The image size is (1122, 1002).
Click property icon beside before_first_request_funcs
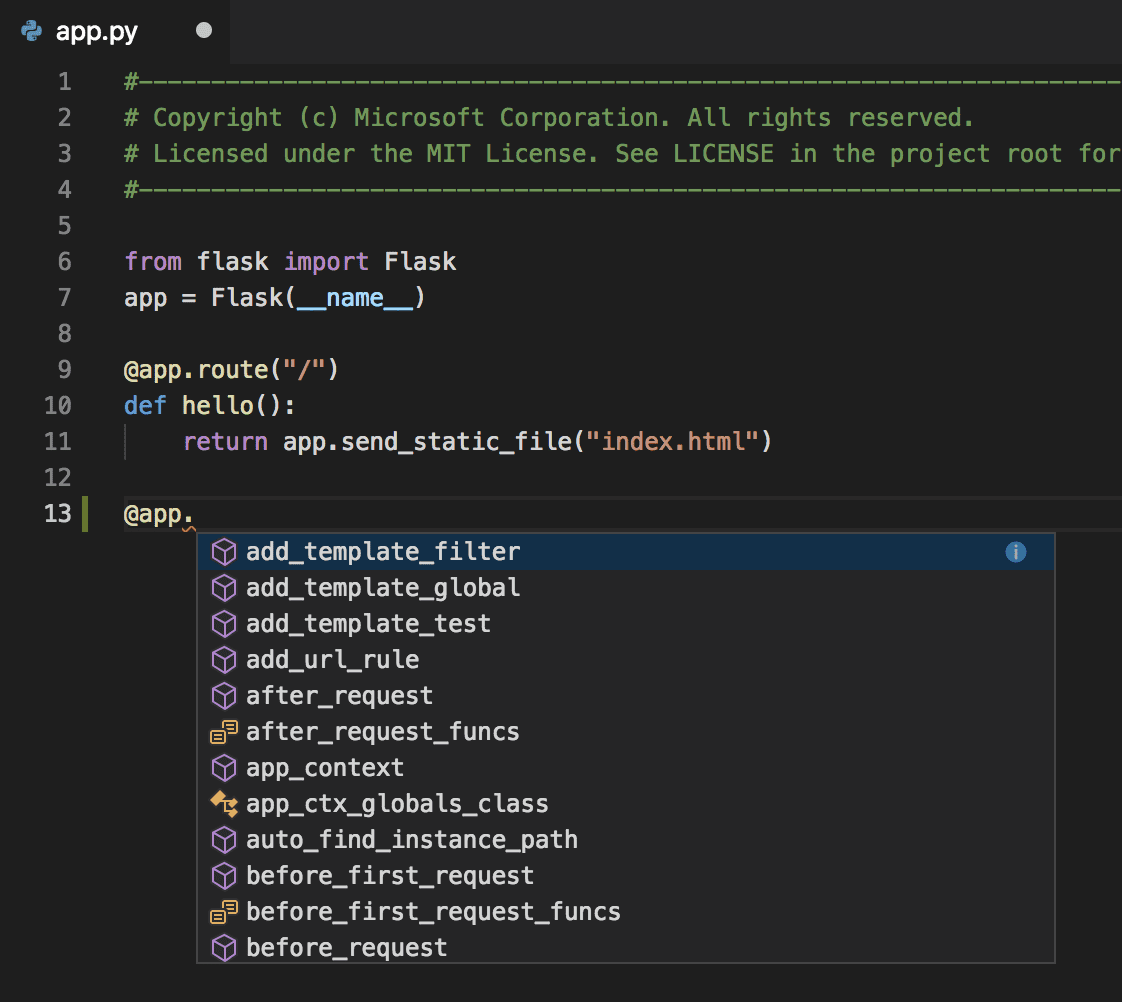click(x=224, y=912)
